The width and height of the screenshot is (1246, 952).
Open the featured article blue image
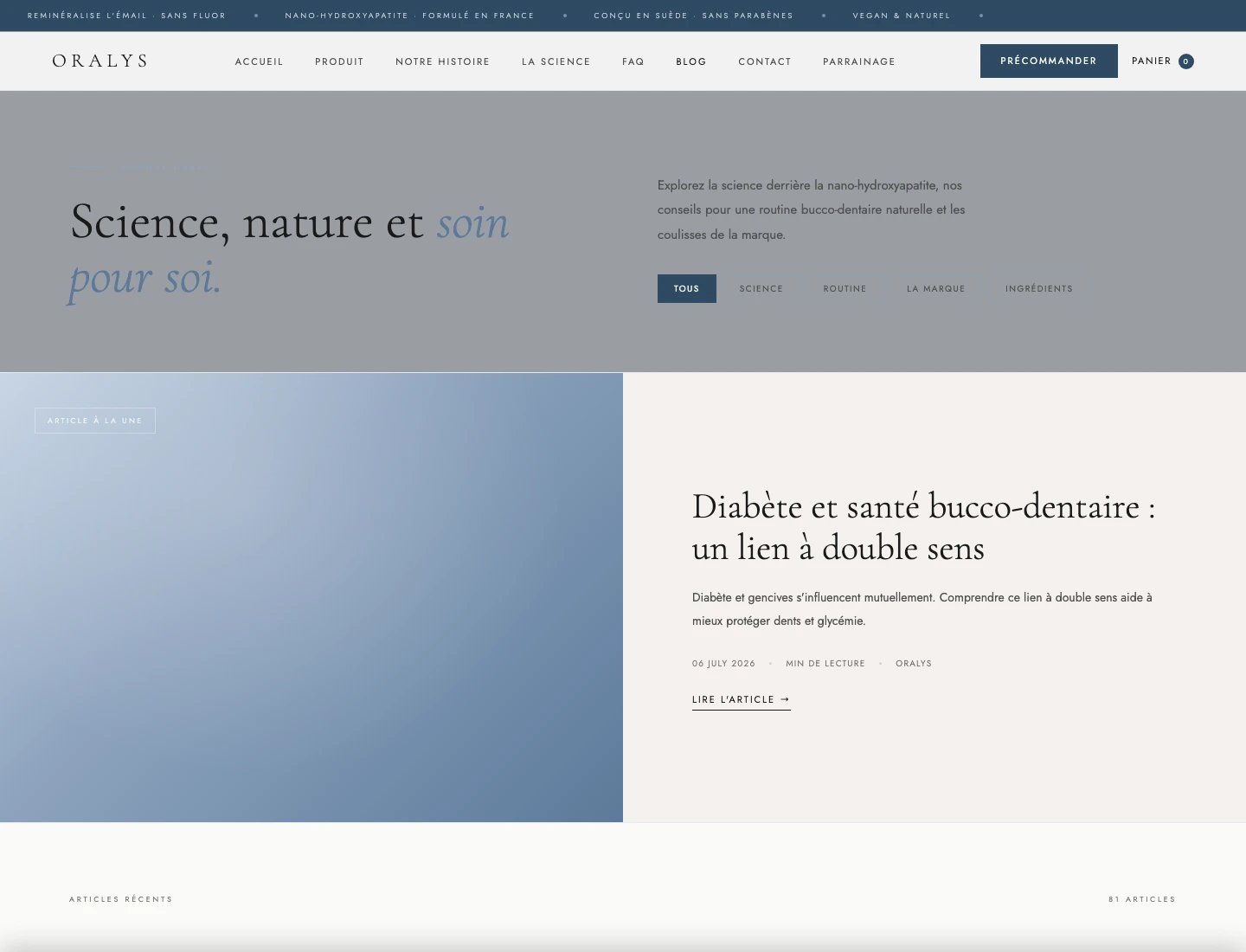point(311,597)
